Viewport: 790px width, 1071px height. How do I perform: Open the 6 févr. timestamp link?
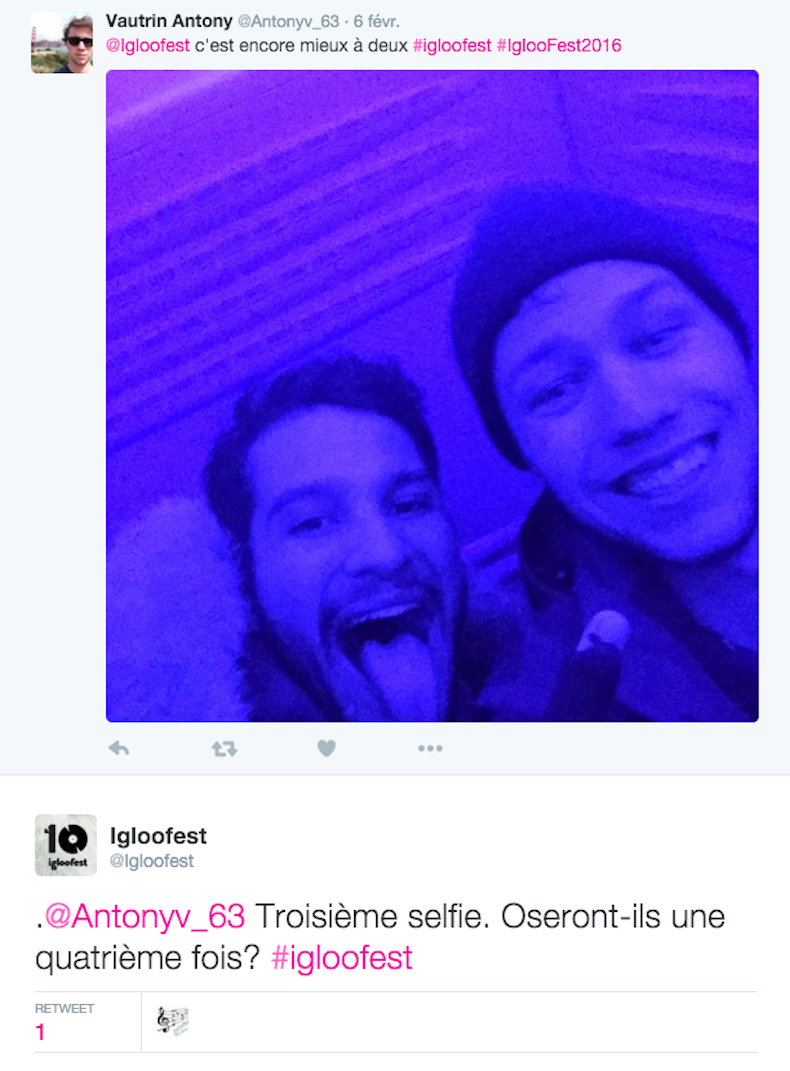point(376,22)
